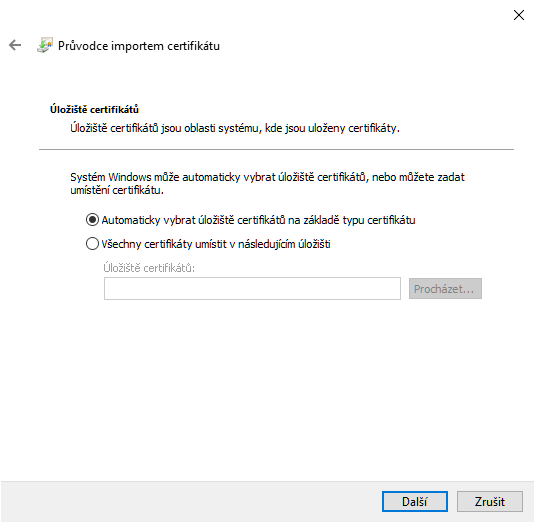535x523 pixels.
Task: Click the Systém Windows může automaticky paragraph
Action: pos(268,184)
